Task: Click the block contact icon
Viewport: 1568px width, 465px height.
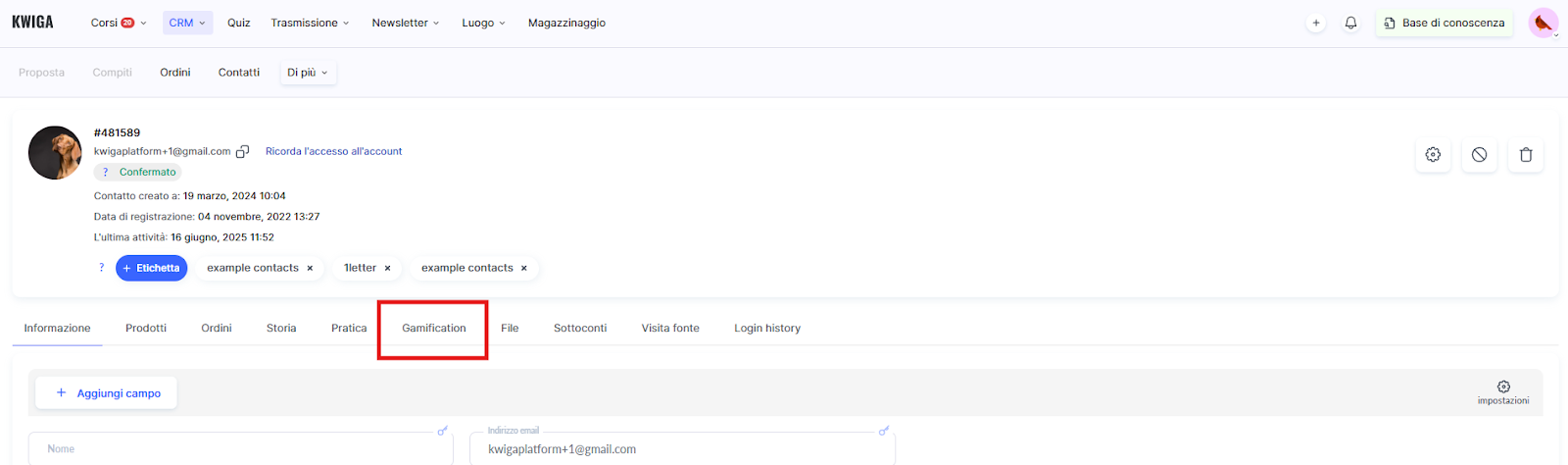Action: 1479,155
